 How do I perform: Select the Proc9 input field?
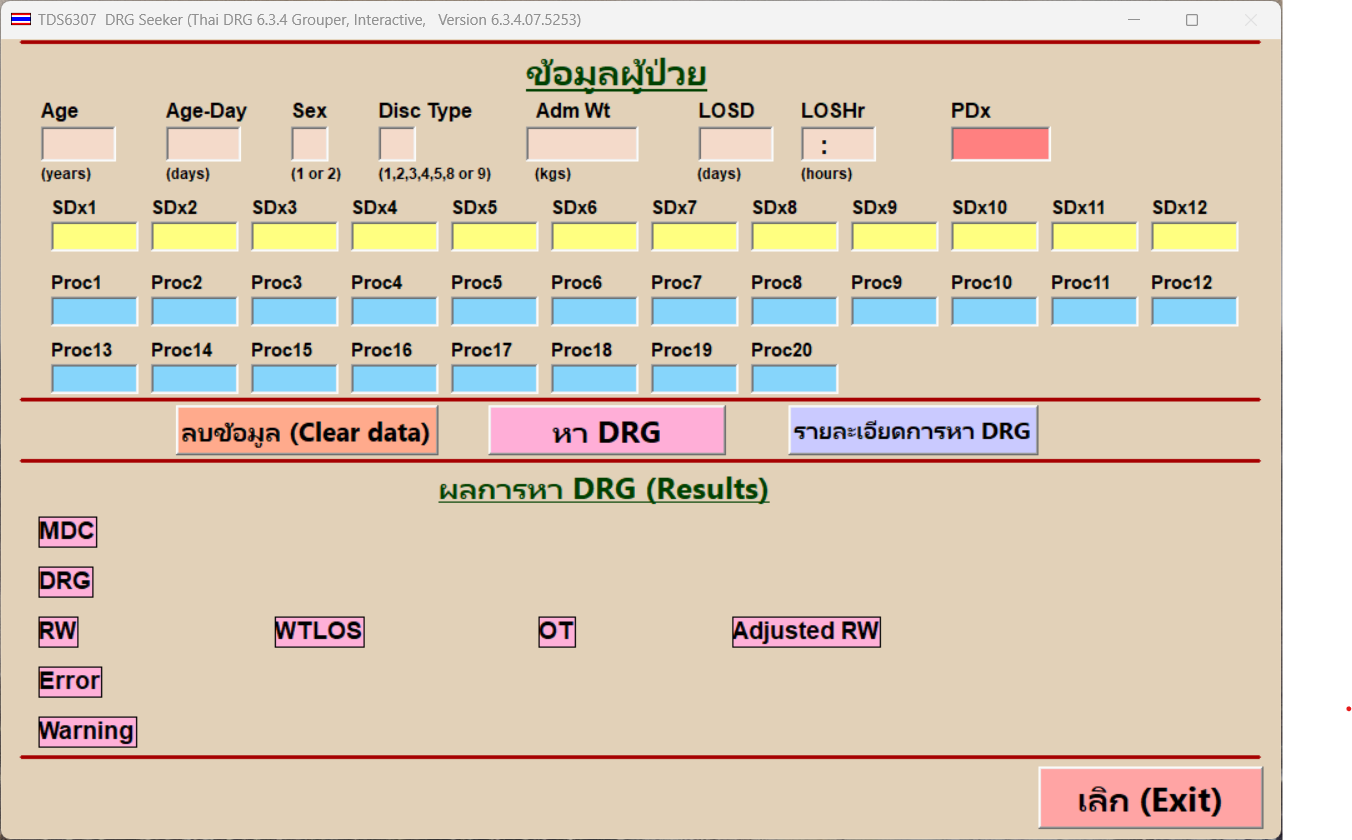tap(894, 312)
